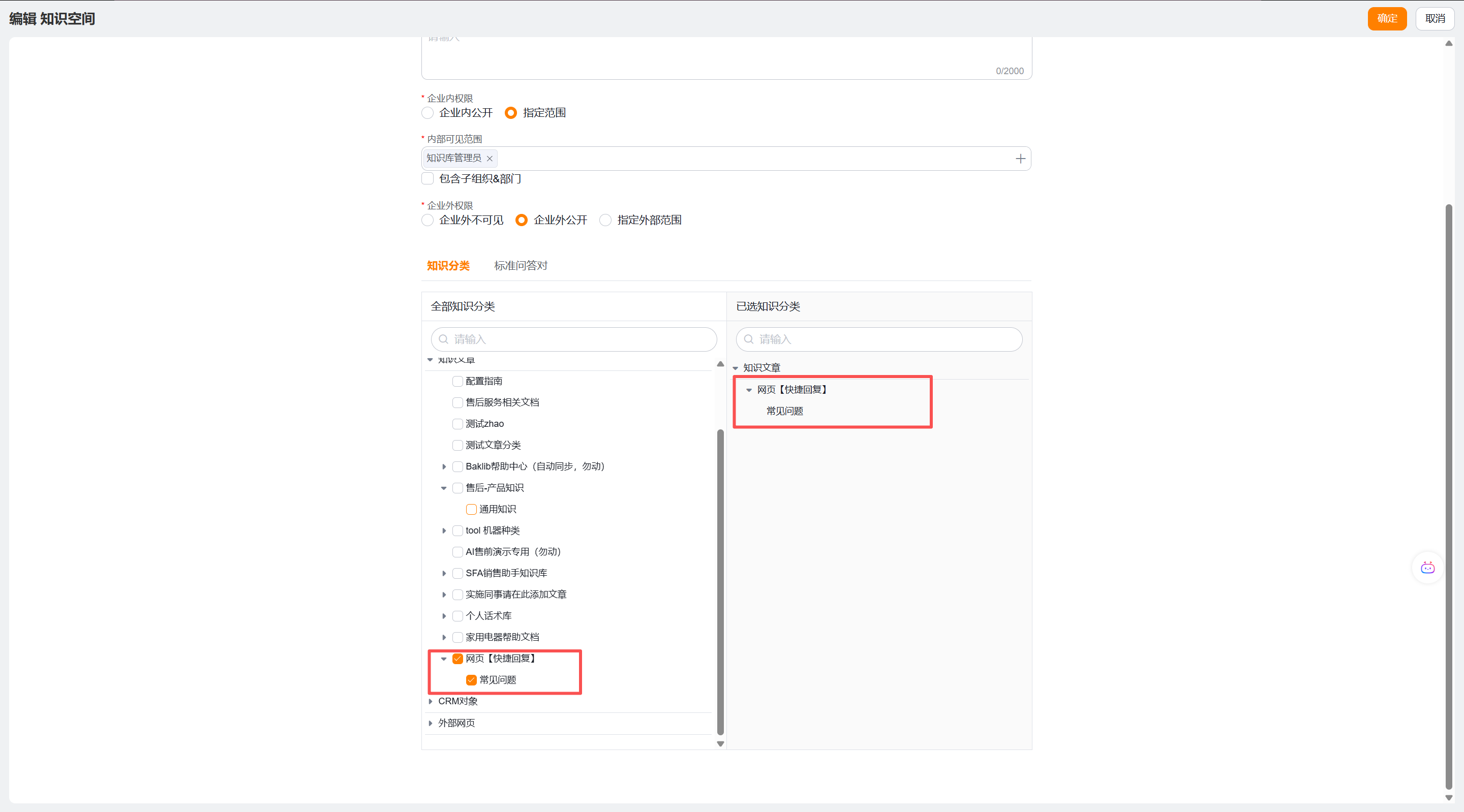Uncheck the 常见问题 checkbox
The image size is (1464, 812).
(471, 680)
